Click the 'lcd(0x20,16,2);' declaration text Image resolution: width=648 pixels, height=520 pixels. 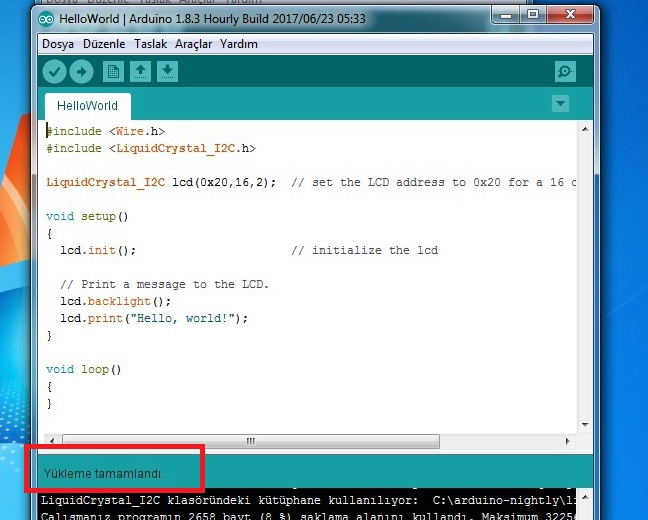pyautogui.click(x=224, y=182)
